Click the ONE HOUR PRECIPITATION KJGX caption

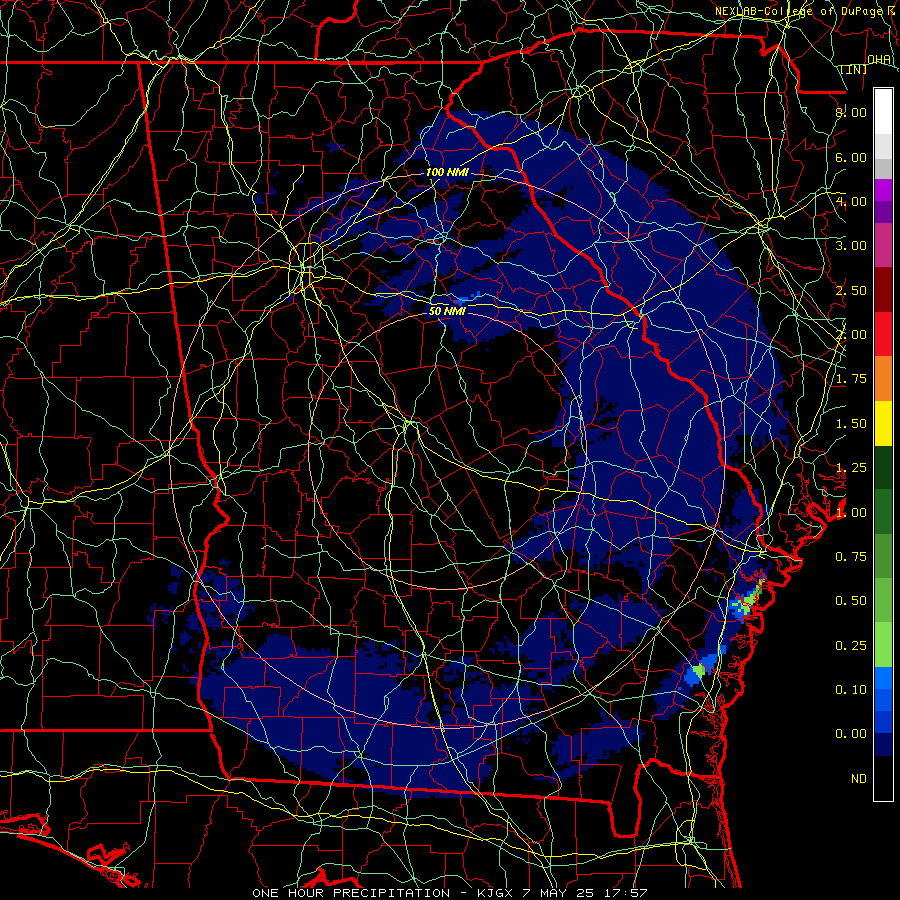point(449,893)
